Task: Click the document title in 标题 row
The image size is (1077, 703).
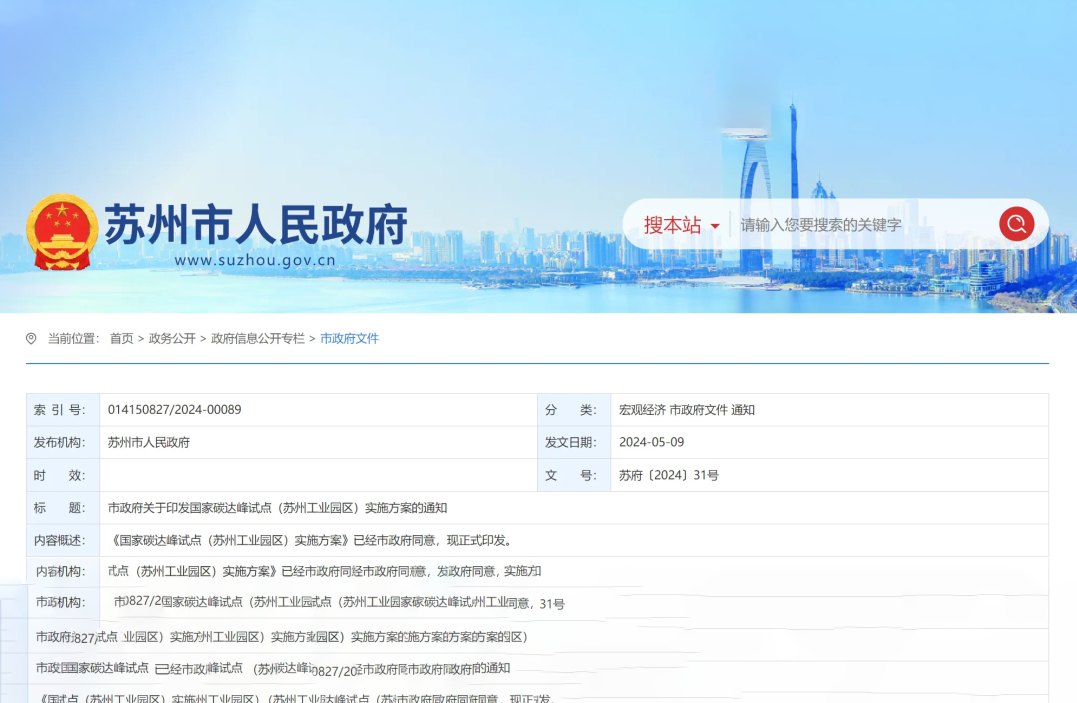Action: point(277,508)
